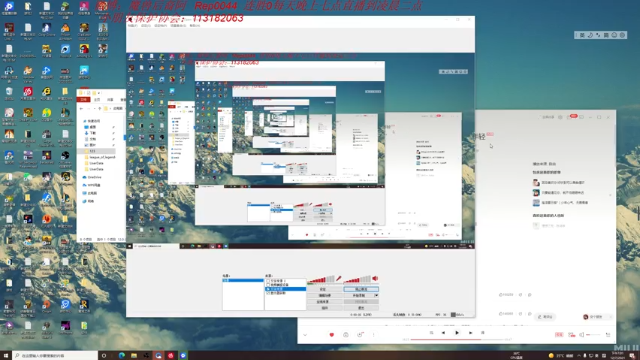This screenshot has width=640, height=360.
Task: Click OneDrive in the File Explorer sidebar
Action: point(94,177)
